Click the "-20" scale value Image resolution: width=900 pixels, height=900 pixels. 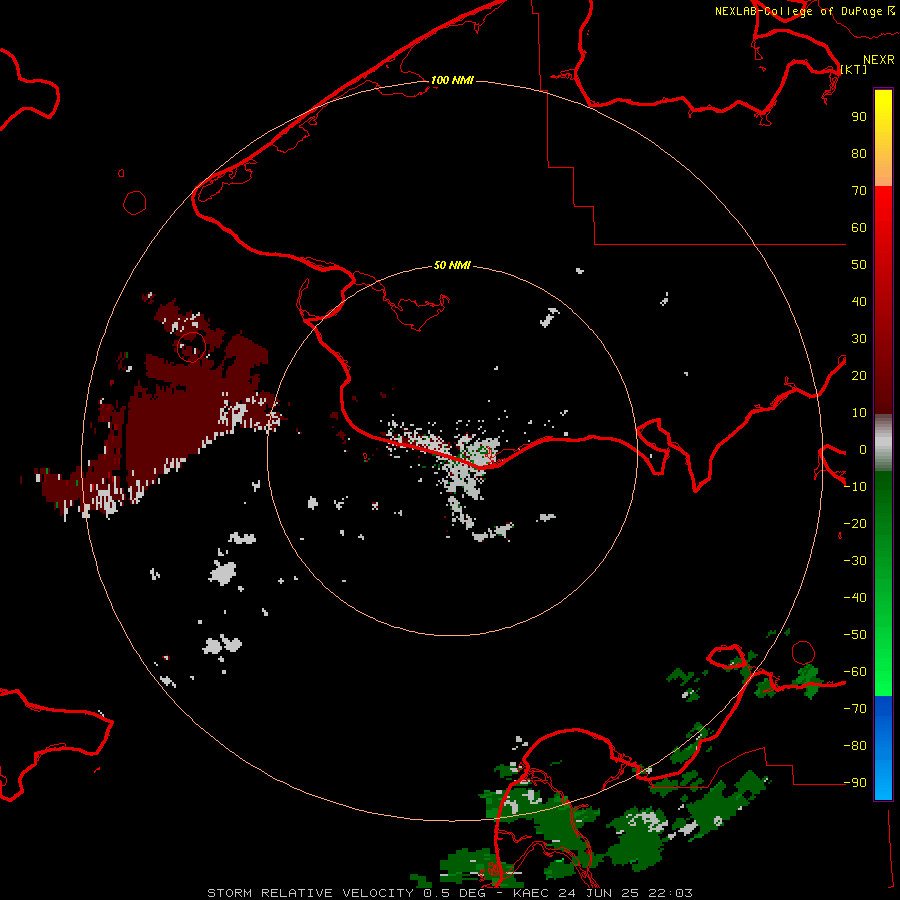[x=855, y=523]
